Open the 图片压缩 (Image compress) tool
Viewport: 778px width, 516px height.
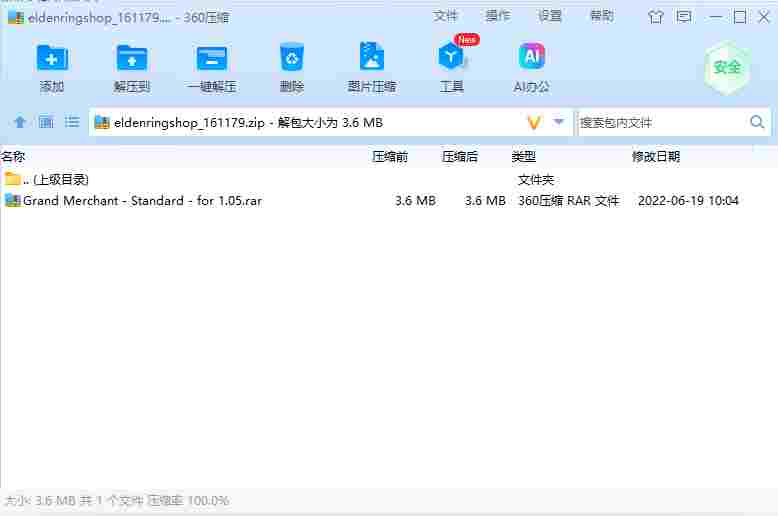tap(372, 57)
